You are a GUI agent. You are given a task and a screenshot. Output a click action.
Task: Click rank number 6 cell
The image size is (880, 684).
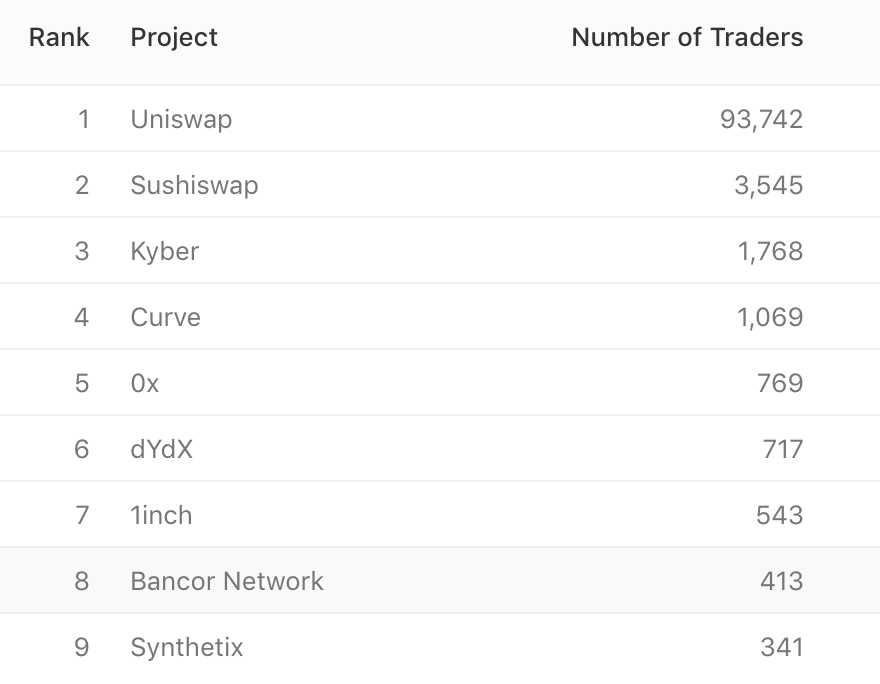tap(82, 449)
